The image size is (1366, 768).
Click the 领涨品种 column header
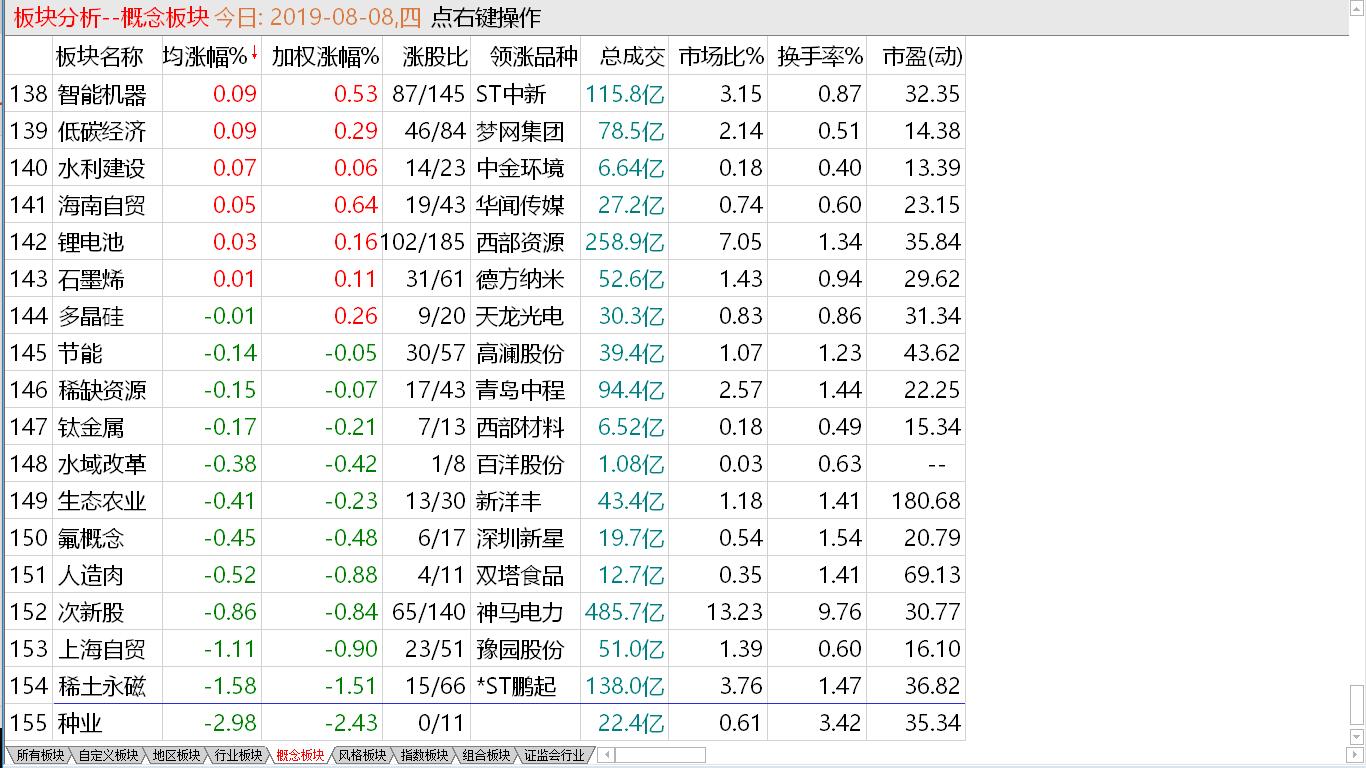click(527, 57)
